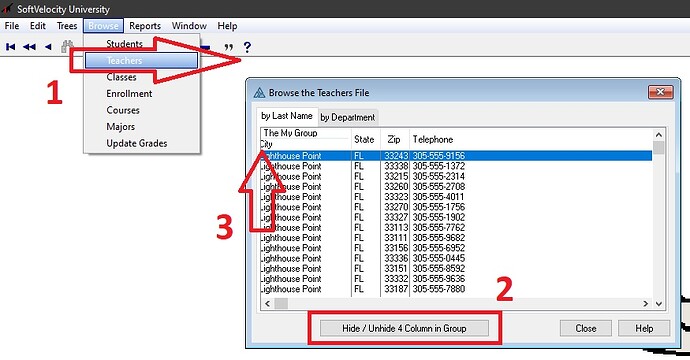The image size is (690, 360).
Task: Select row with phone 305-555-2708
Action: pyautogui.click(x=456, y=187)
